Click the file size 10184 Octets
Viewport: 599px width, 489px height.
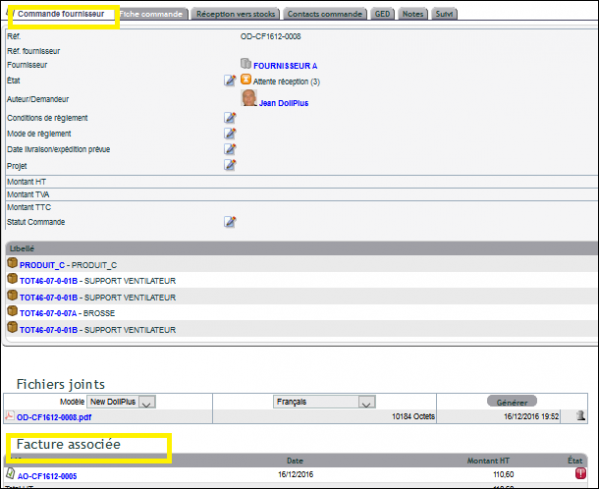413,416
